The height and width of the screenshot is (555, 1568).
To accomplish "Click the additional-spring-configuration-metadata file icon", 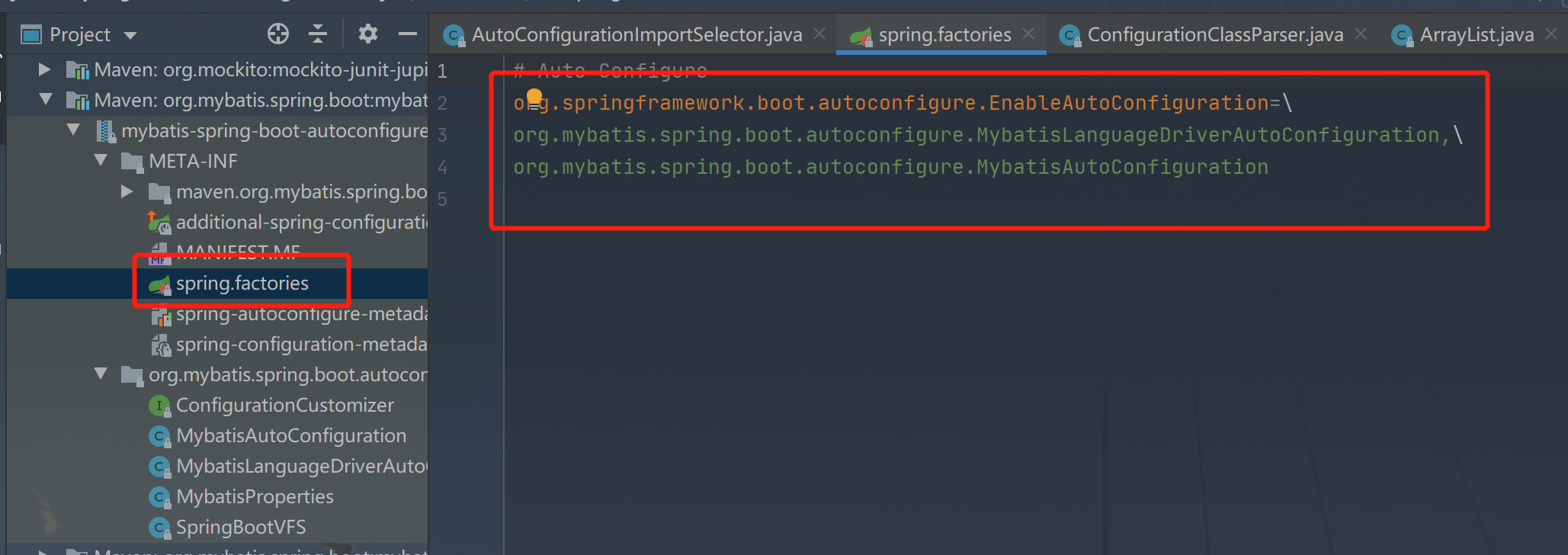I will click(x=159, y=223).
